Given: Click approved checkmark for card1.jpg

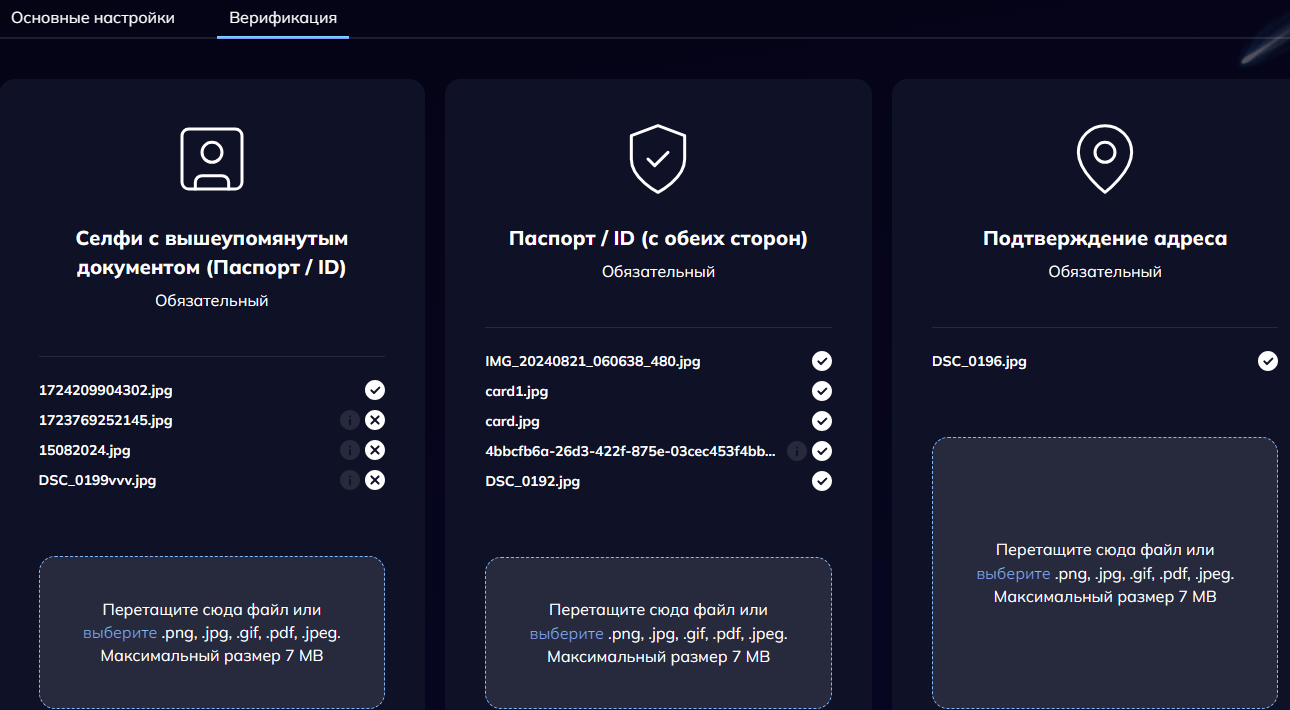Looking at the screenshot, I should coord(822,391).
